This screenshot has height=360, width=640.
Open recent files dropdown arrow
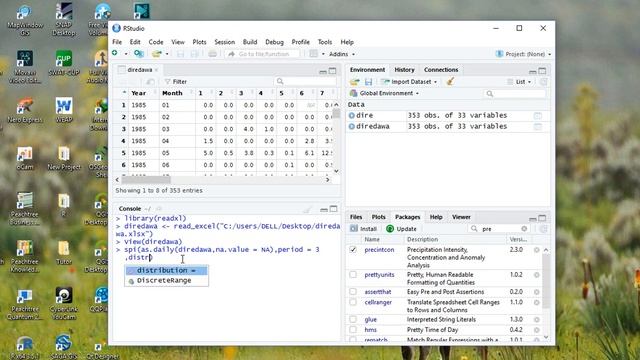[x=167, y=54]
